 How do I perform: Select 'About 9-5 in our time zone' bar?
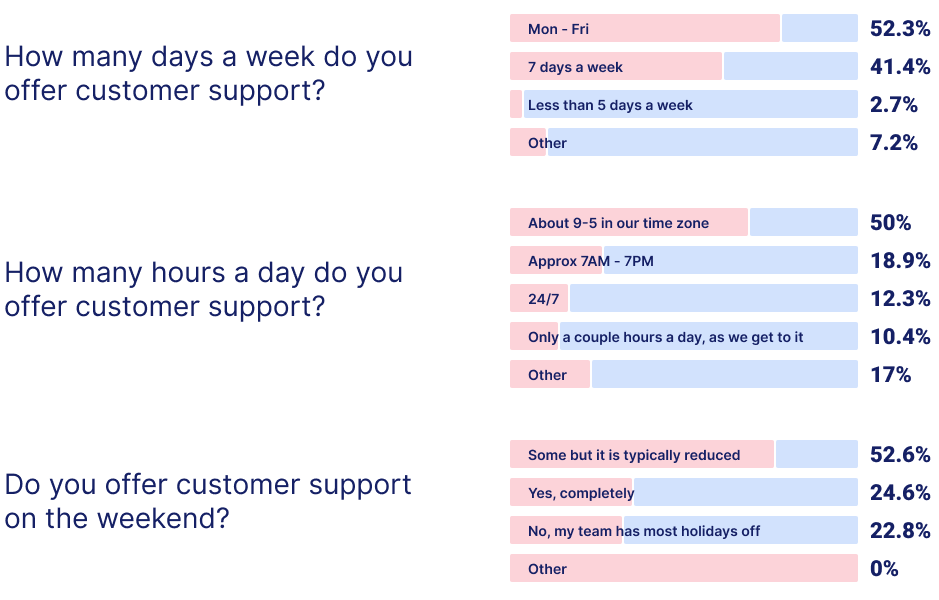[683, 222]
